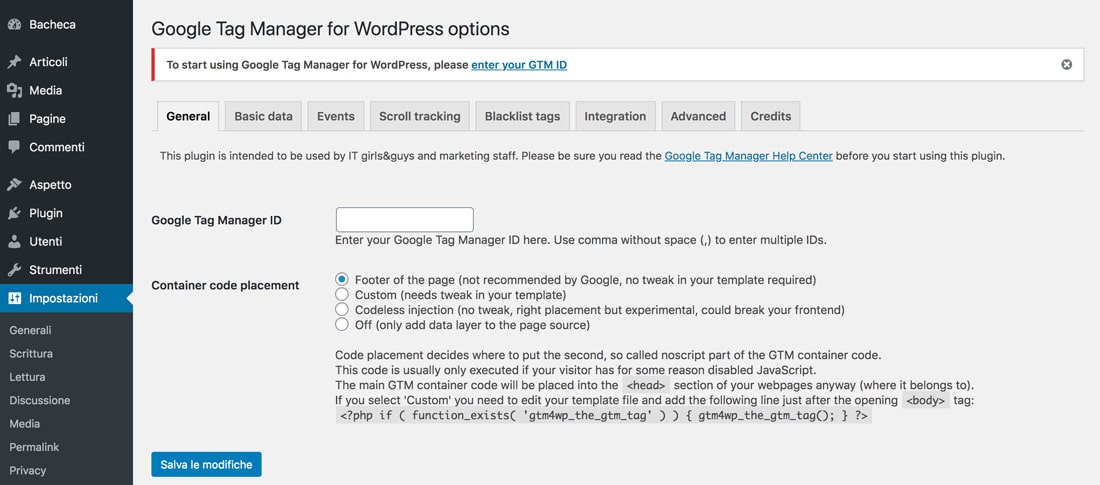Click the Strumenti wrench icon
Viewport: 1100px width, 485px height.
pos(14,270)
